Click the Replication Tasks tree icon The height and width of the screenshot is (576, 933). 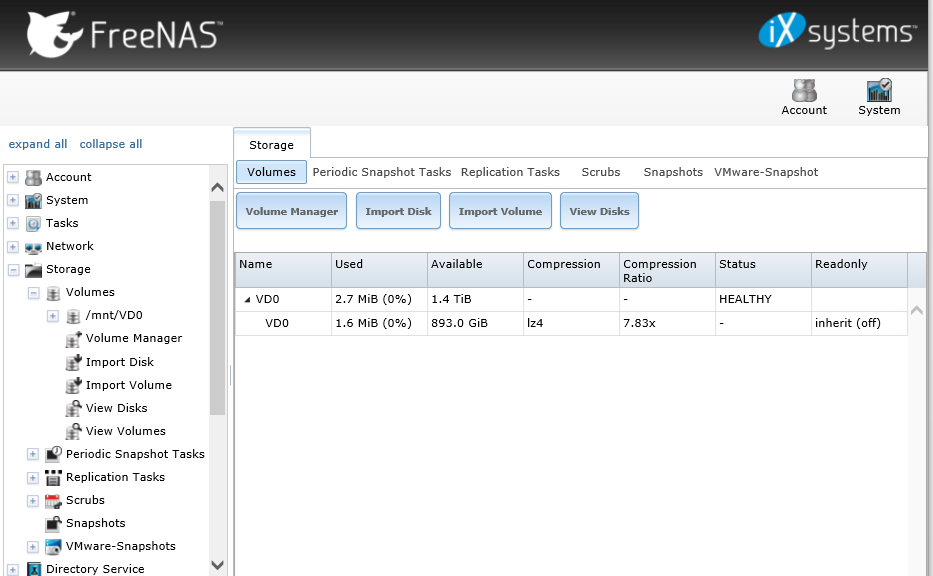point(53,477)
